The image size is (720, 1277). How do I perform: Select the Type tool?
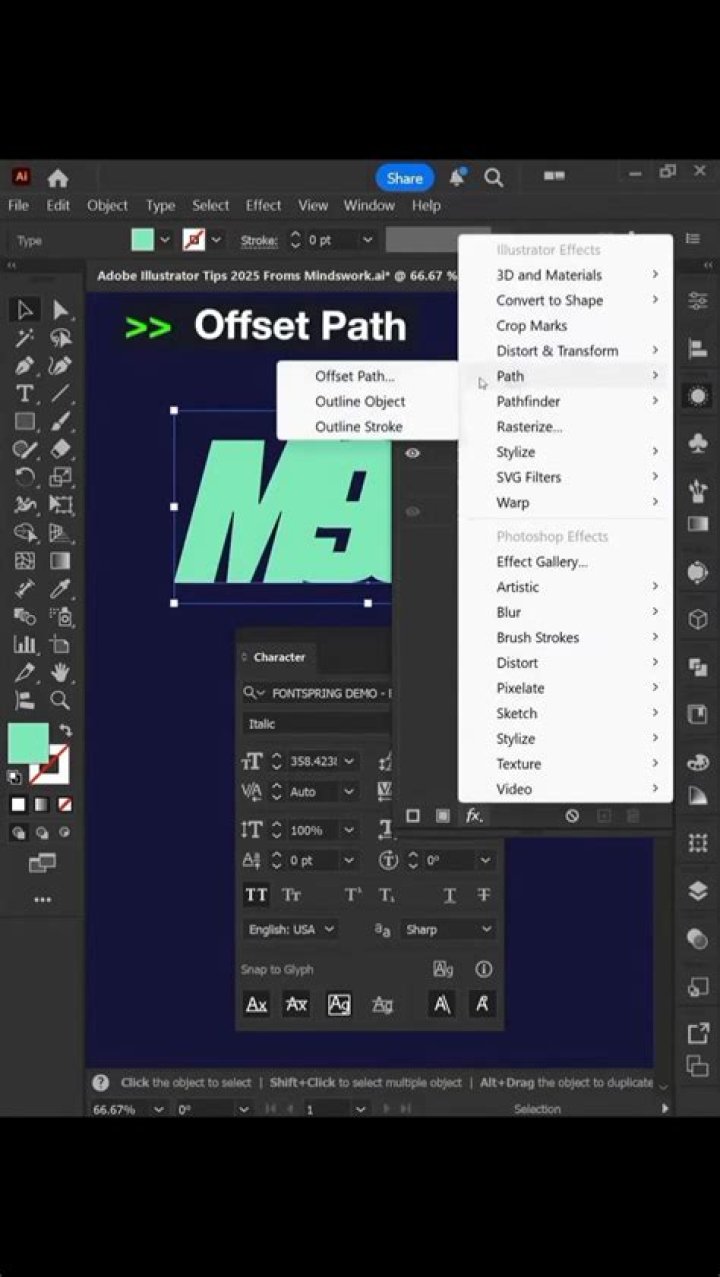click(25, 394)
